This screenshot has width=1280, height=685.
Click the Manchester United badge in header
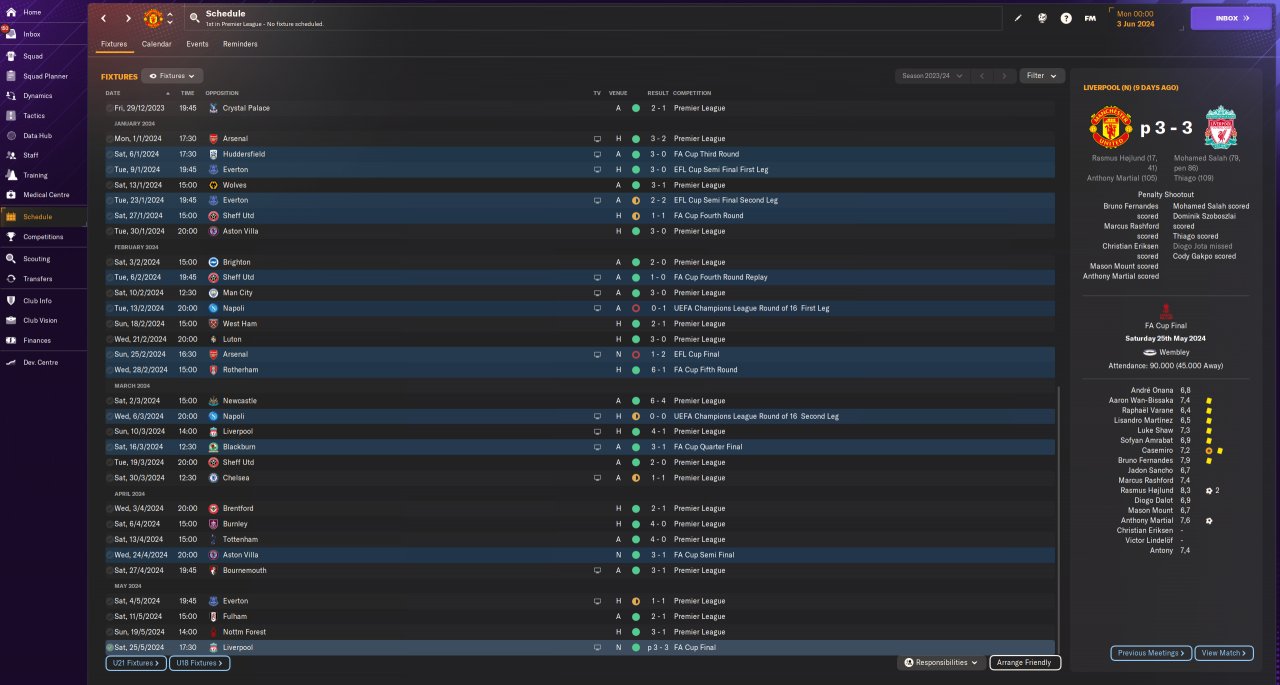(x=153, y=18)
